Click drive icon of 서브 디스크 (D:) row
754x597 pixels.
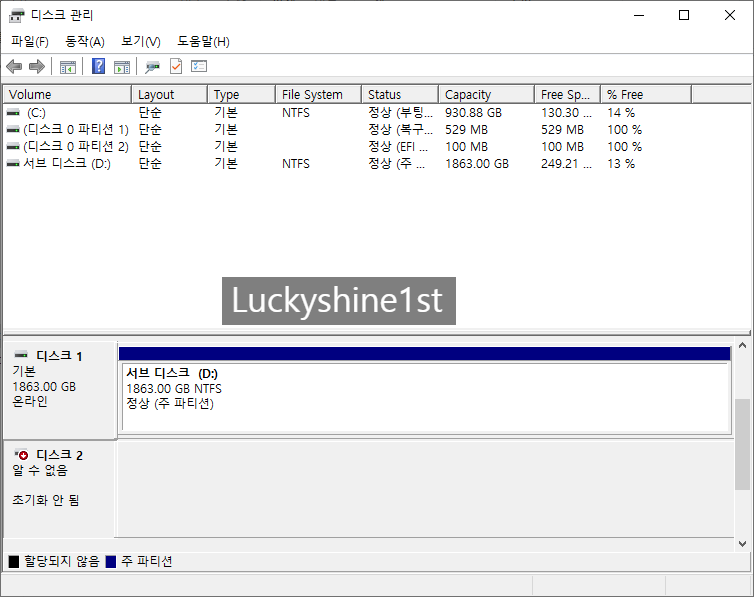point(13,163)
